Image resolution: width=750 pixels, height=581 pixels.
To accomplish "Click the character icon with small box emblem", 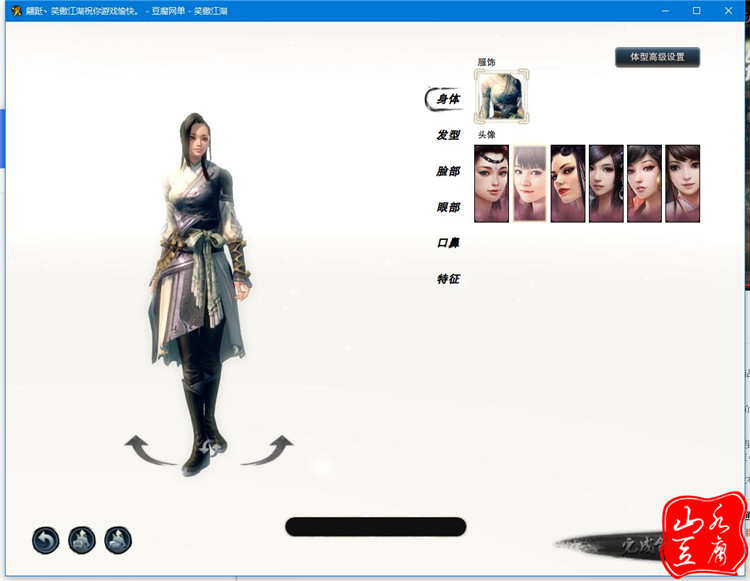I will 82,540.
